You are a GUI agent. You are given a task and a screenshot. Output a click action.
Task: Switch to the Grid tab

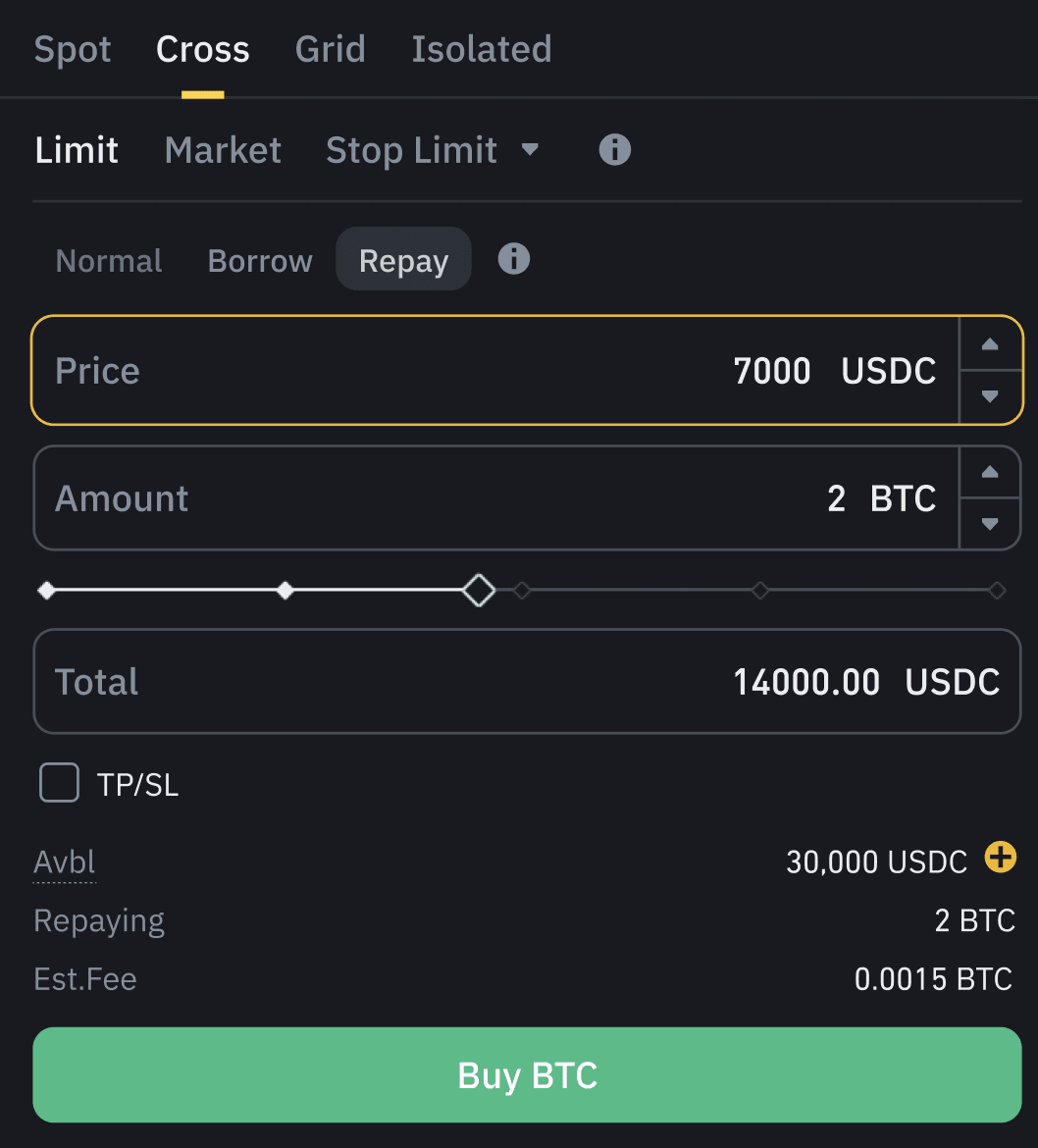point(330,49)
